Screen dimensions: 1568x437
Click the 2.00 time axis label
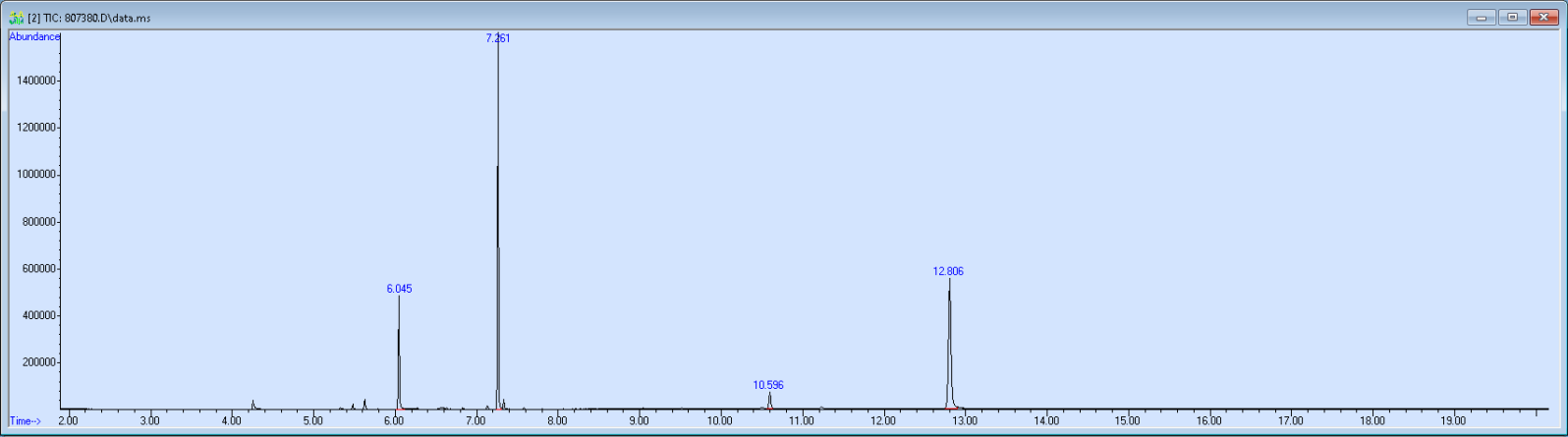tap(69, 420)
